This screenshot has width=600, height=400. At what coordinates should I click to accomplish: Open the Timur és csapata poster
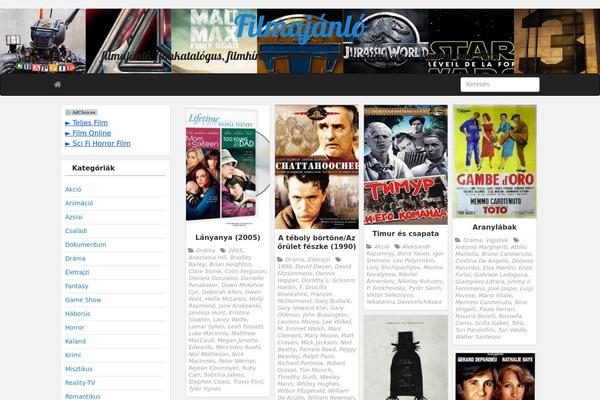[406, 165]
